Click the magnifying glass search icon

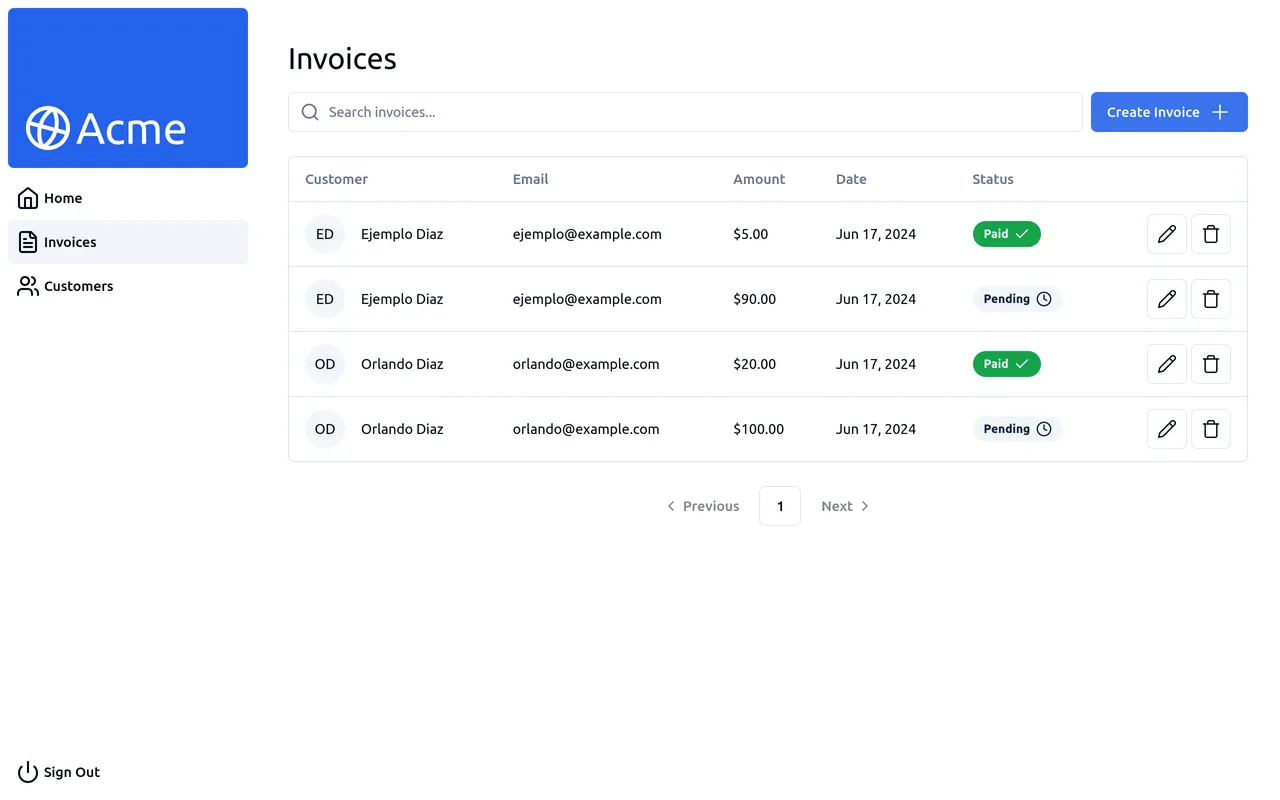pos(310,112)
